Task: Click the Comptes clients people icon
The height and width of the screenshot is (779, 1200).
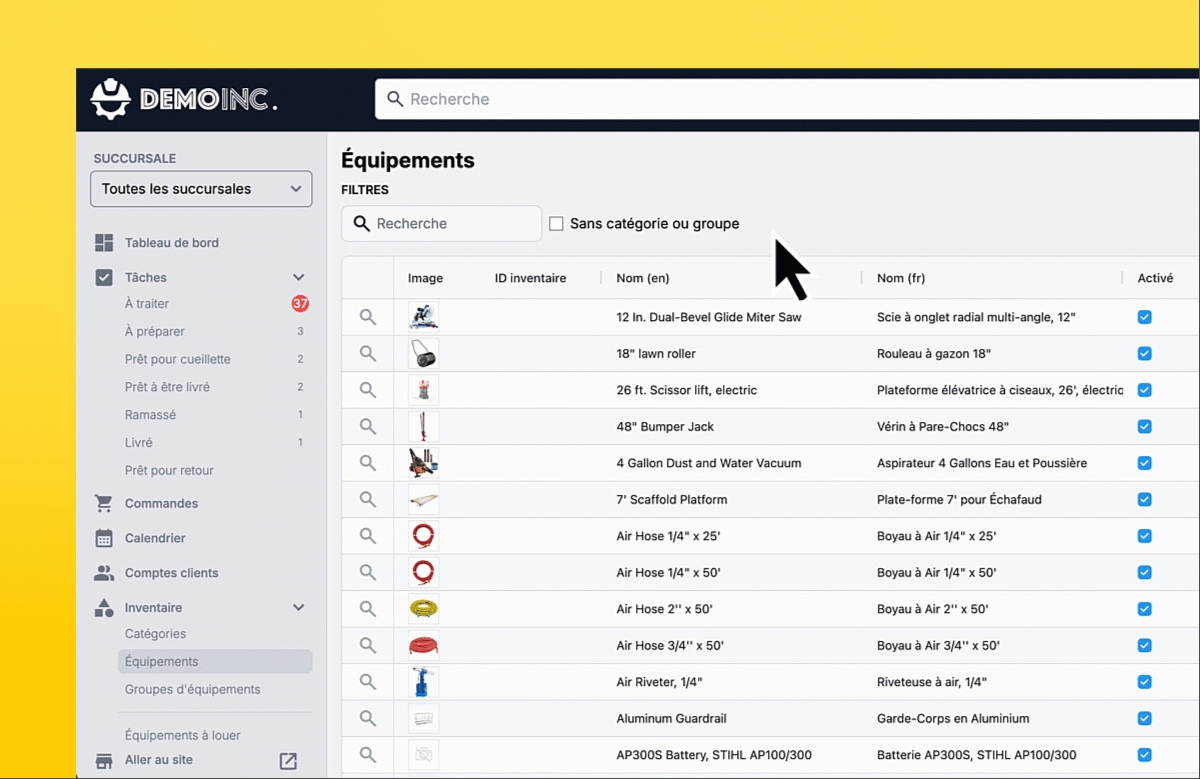Action: [x=104, y=573]
